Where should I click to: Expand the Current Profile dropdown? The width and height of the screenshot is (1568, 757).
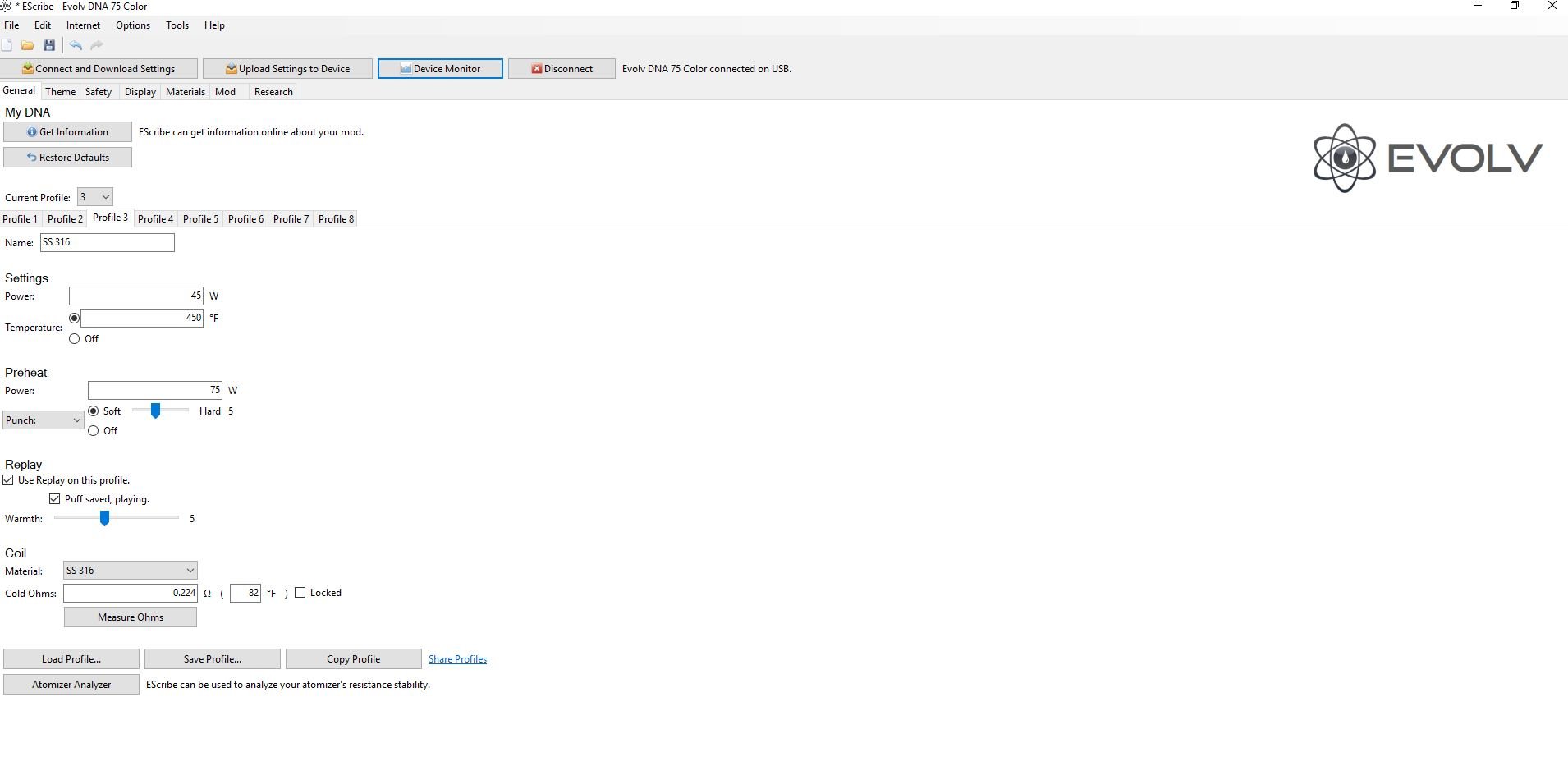click(95, 197)
